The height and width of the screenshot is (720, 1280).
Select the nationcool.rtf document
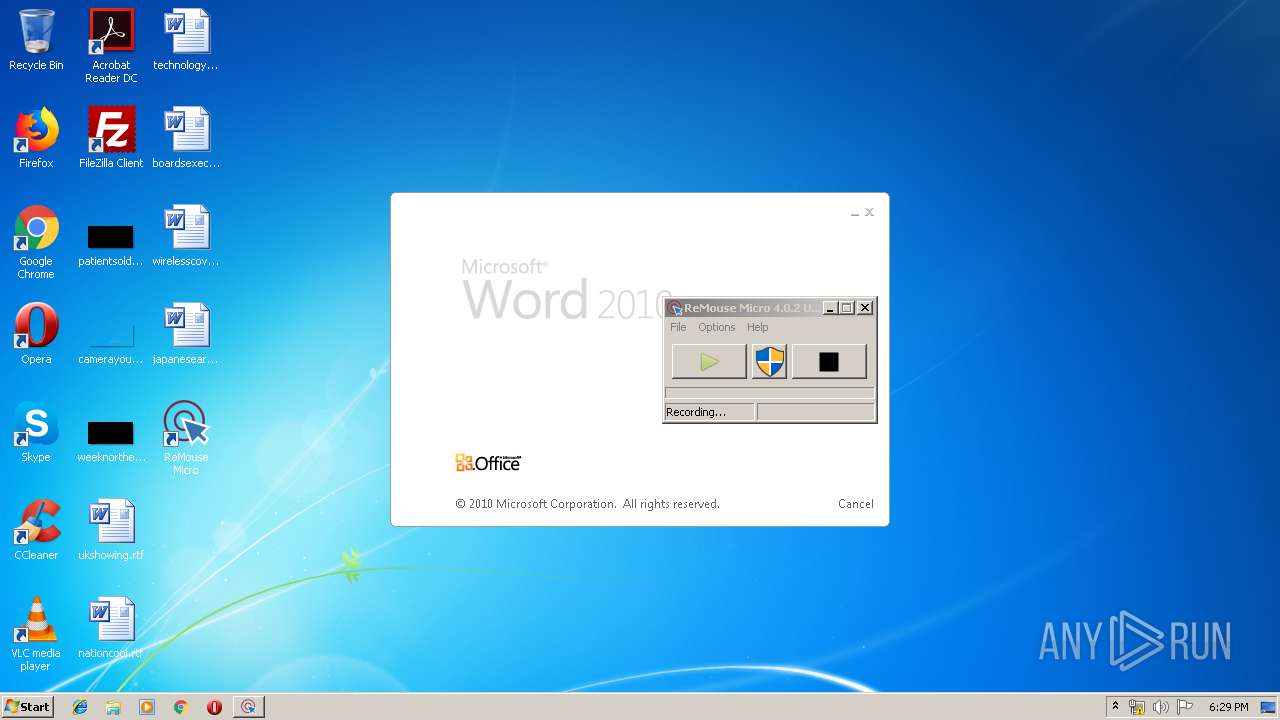click(x=111, y=628)
